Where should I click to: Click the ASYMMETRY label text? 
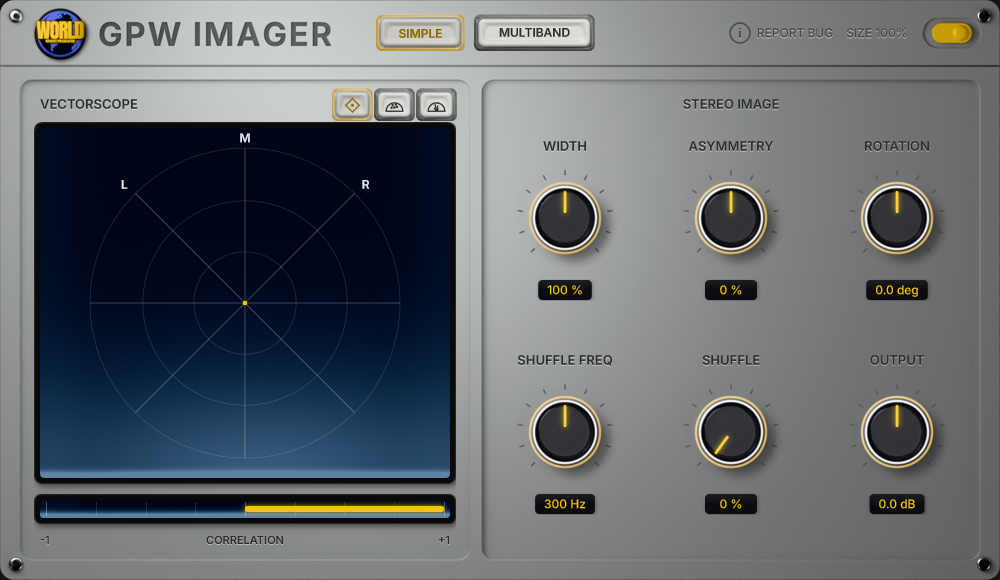tap(731, 146)
